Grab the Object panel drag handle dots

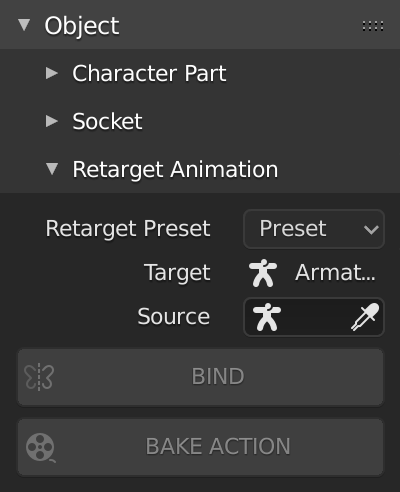coord(373,26)
